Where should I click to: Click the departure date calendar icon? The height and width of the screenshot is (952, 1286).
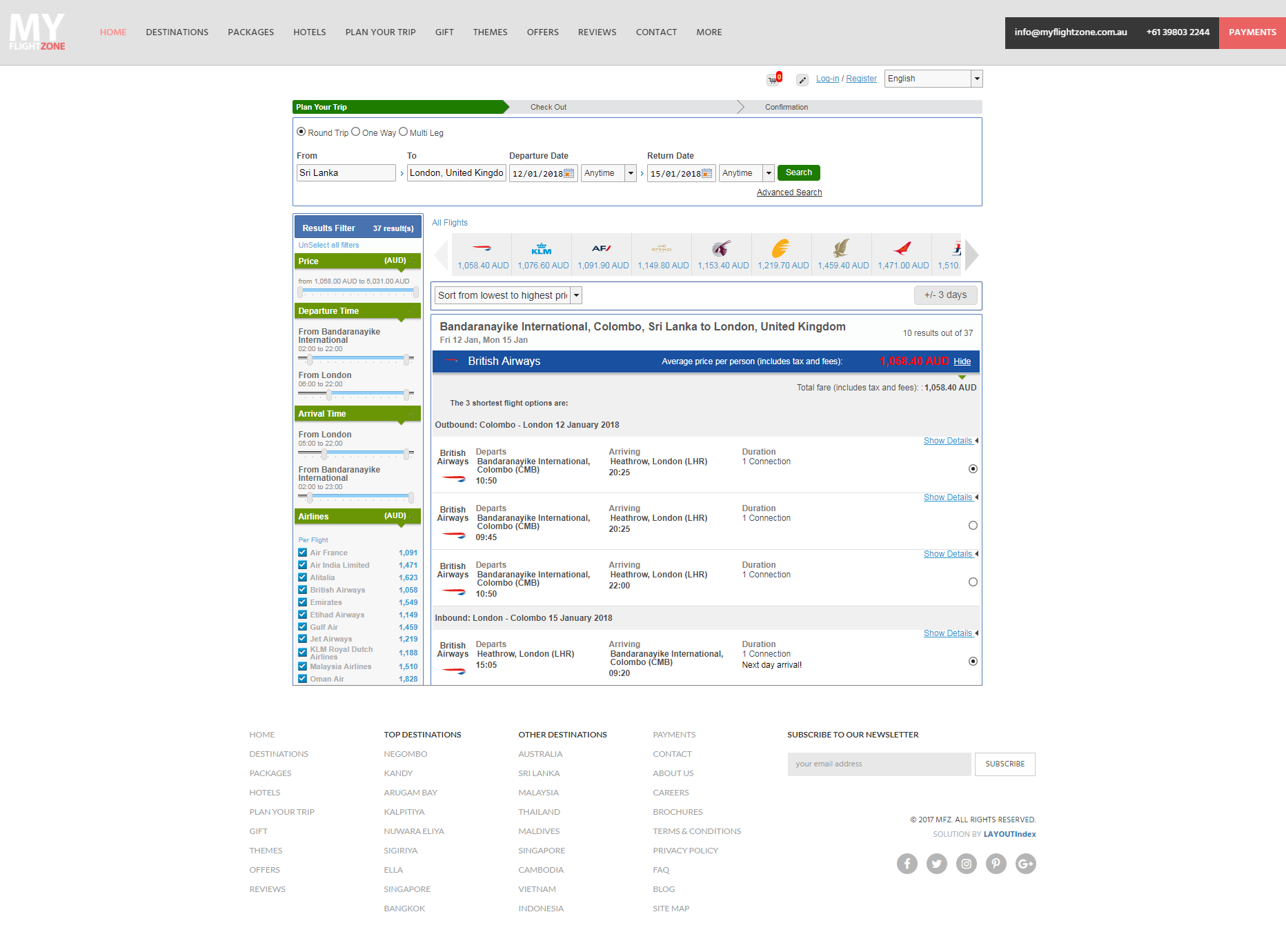point(569,173)
